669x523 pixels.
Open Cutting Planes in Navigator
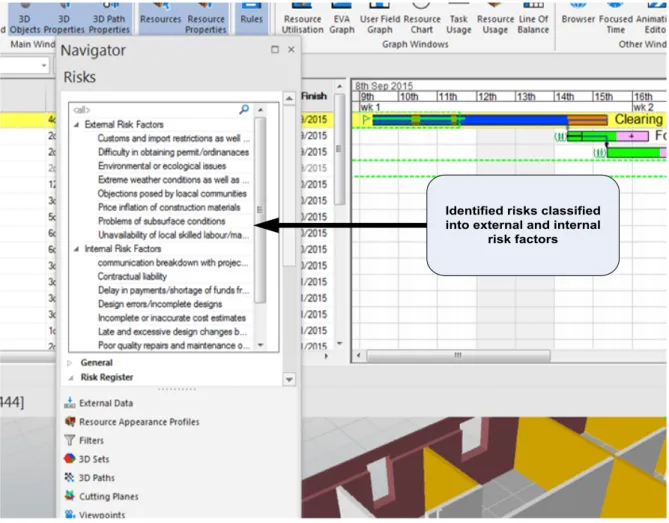point(108,496)
